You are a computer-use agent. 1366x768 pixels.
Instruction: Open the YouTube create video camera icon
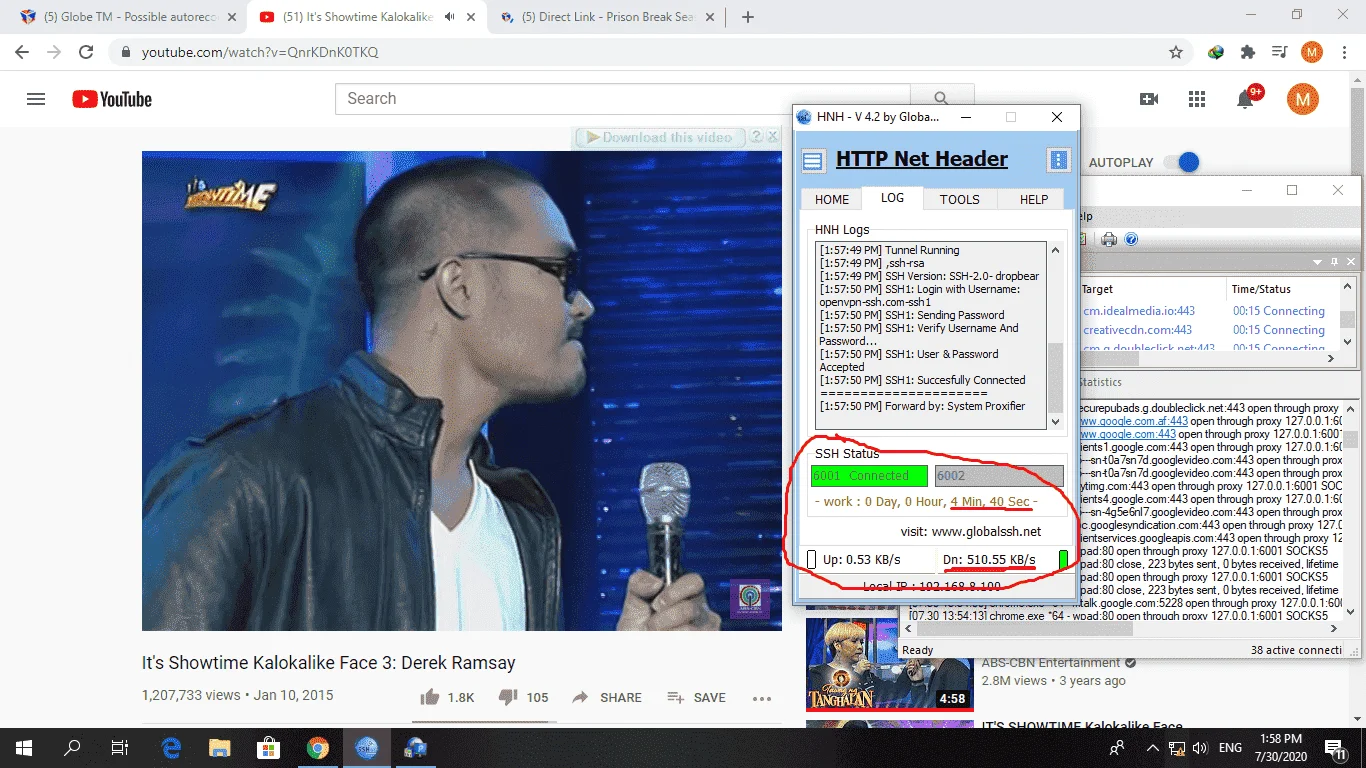click(1149, 99)
